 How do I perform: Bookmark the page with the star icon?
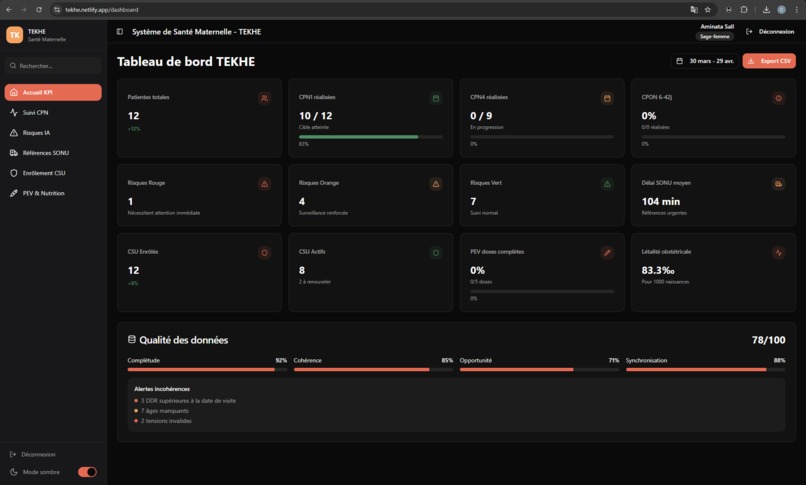coord(708,10)
